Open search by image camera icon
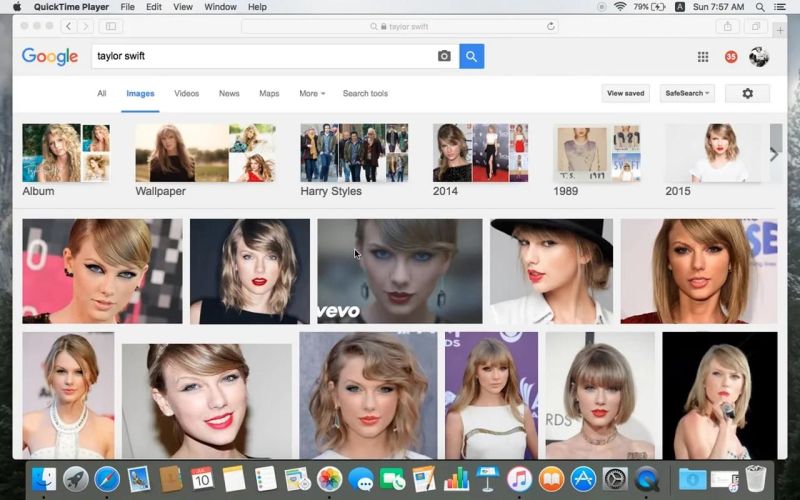800x500 pixels. pyautogui.click(x=444, y=56)
